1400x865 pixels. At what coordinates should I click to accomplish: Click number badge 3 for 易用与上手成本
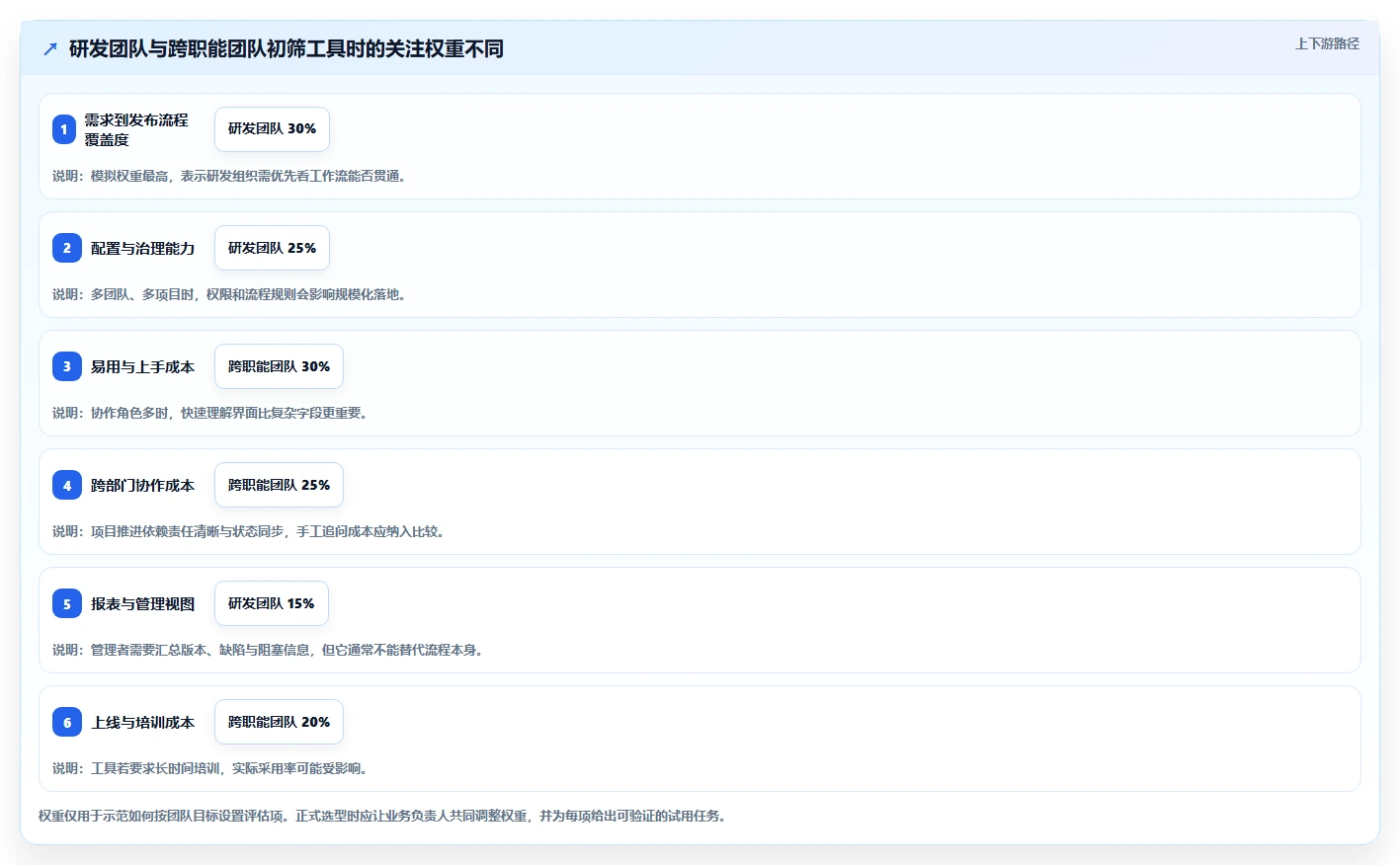(67, 366)
